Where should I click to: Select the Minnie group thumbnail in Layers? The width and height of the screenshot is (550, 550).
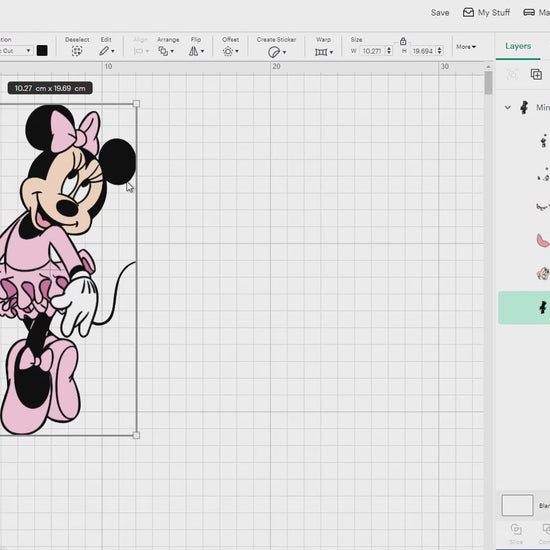[x=524, y=107]
